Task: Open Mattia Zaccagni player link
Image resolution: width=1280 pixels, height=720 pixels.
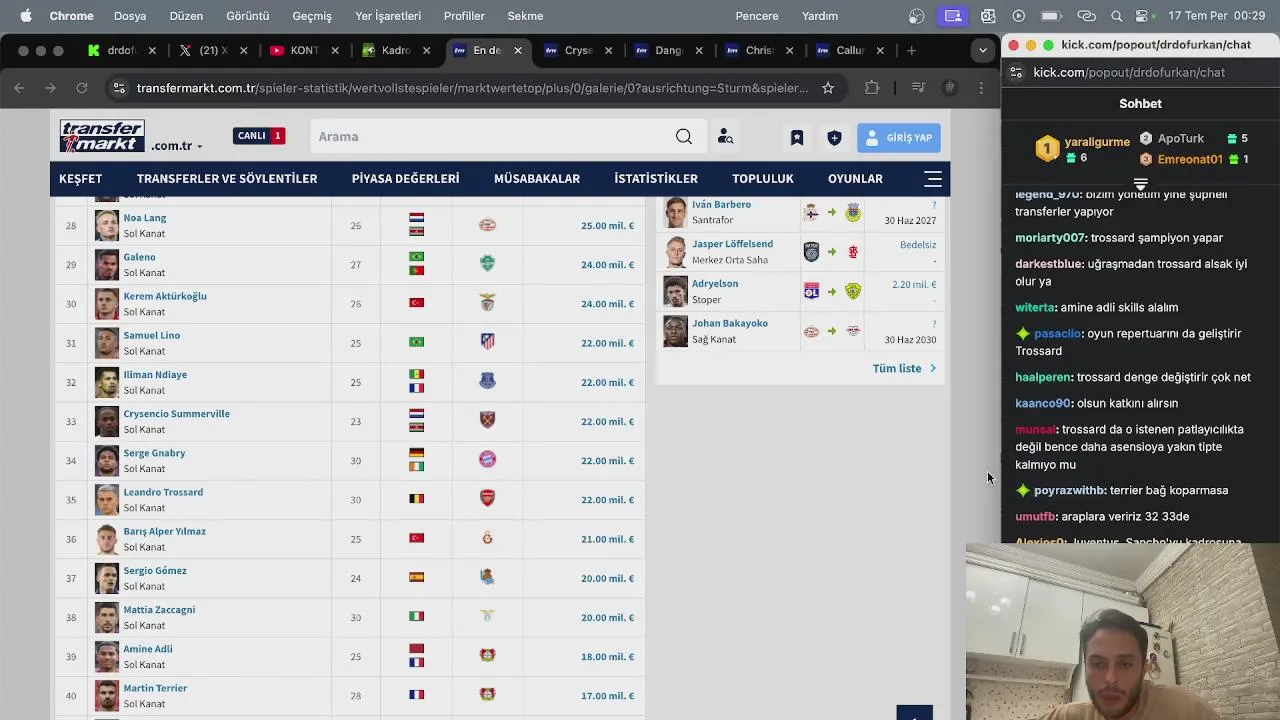Action: 159,610
